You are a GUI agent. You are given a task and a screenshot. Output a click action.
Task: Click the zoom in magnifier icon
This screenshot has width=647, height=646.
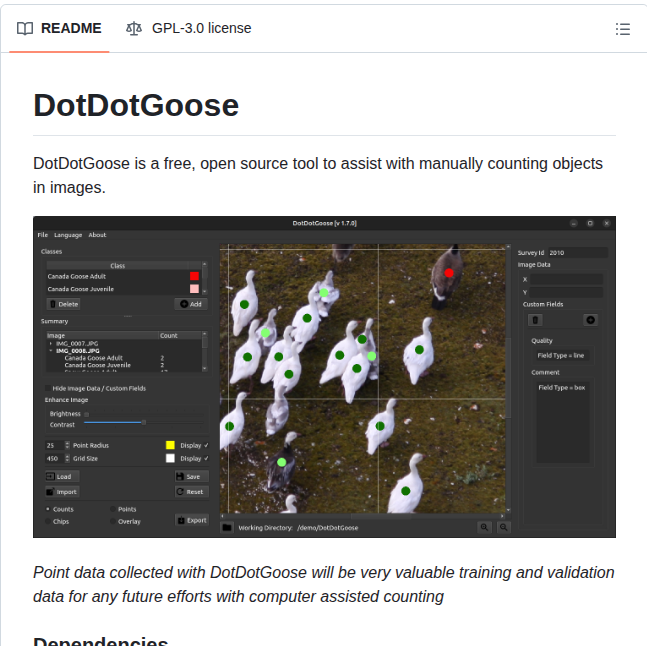(484, 527)
